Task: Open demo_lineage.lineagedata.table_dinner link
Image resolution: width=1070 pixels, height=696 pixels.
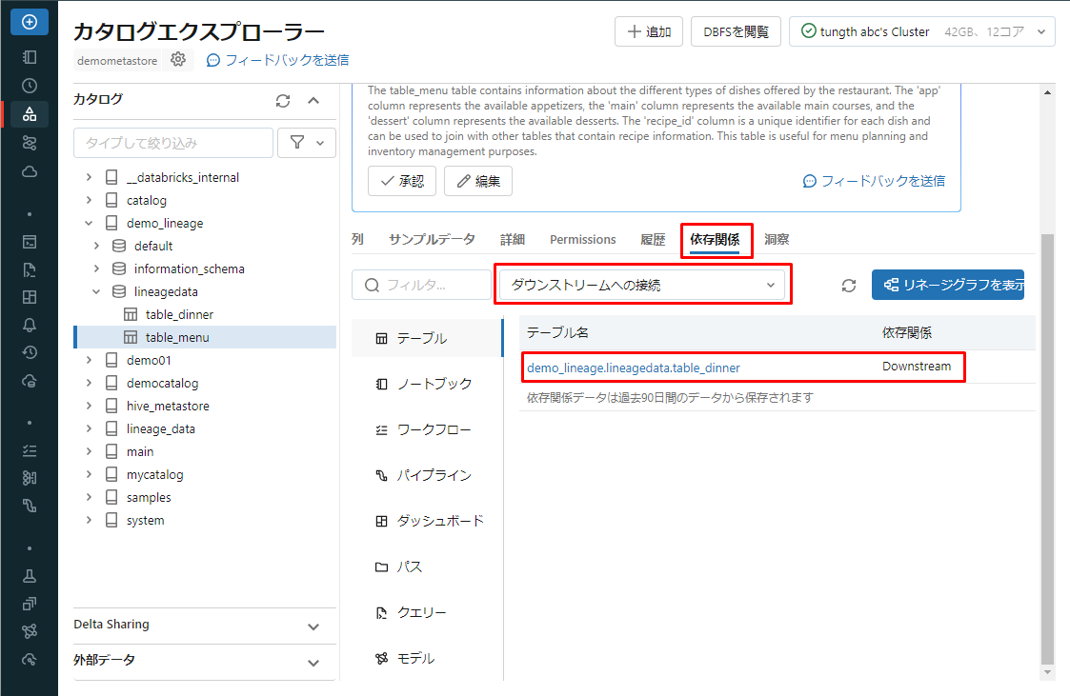Action: pos(633,368)
